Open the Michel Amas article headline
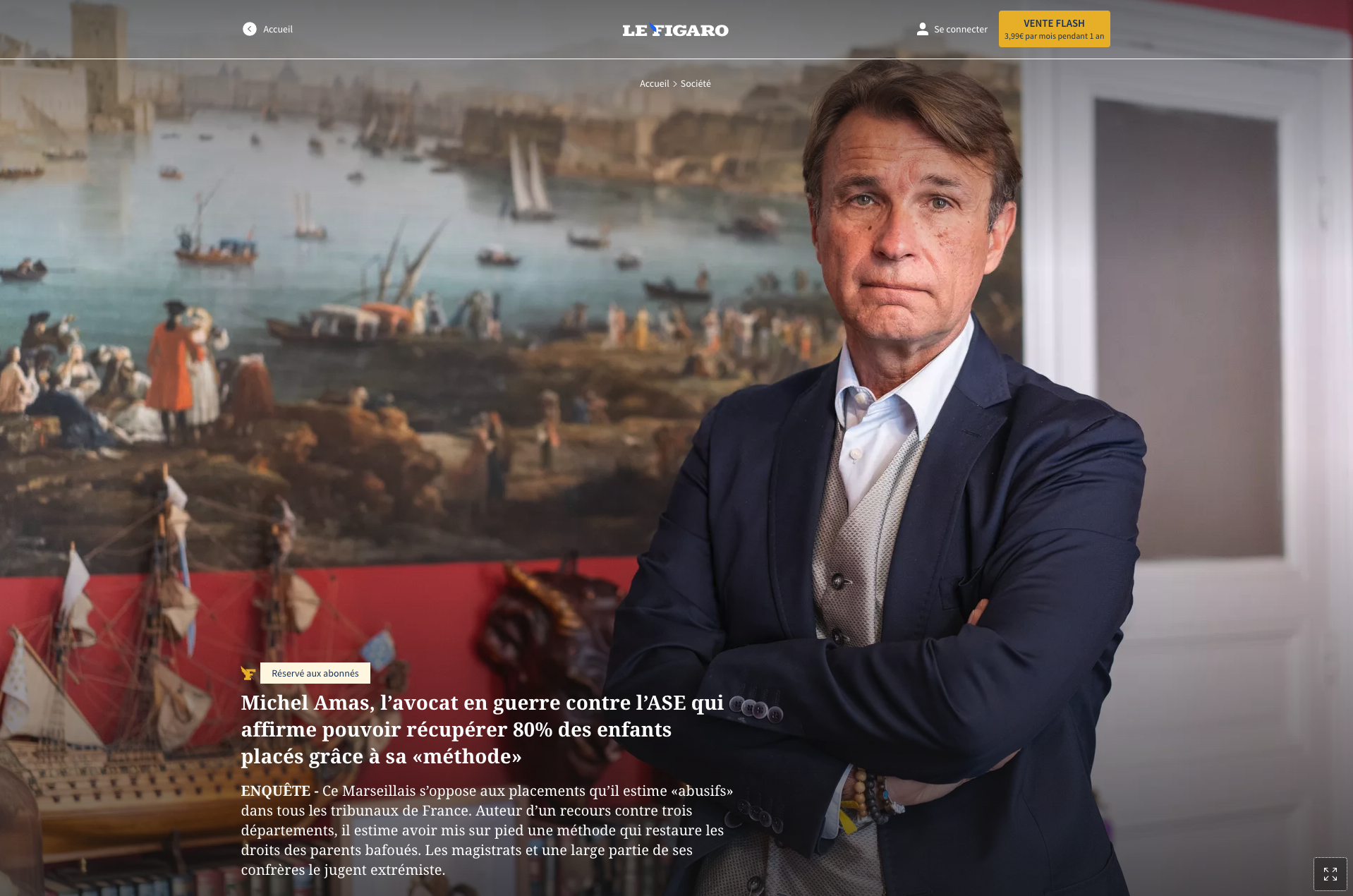The image size is (1353, 896). tap(483, 729)
